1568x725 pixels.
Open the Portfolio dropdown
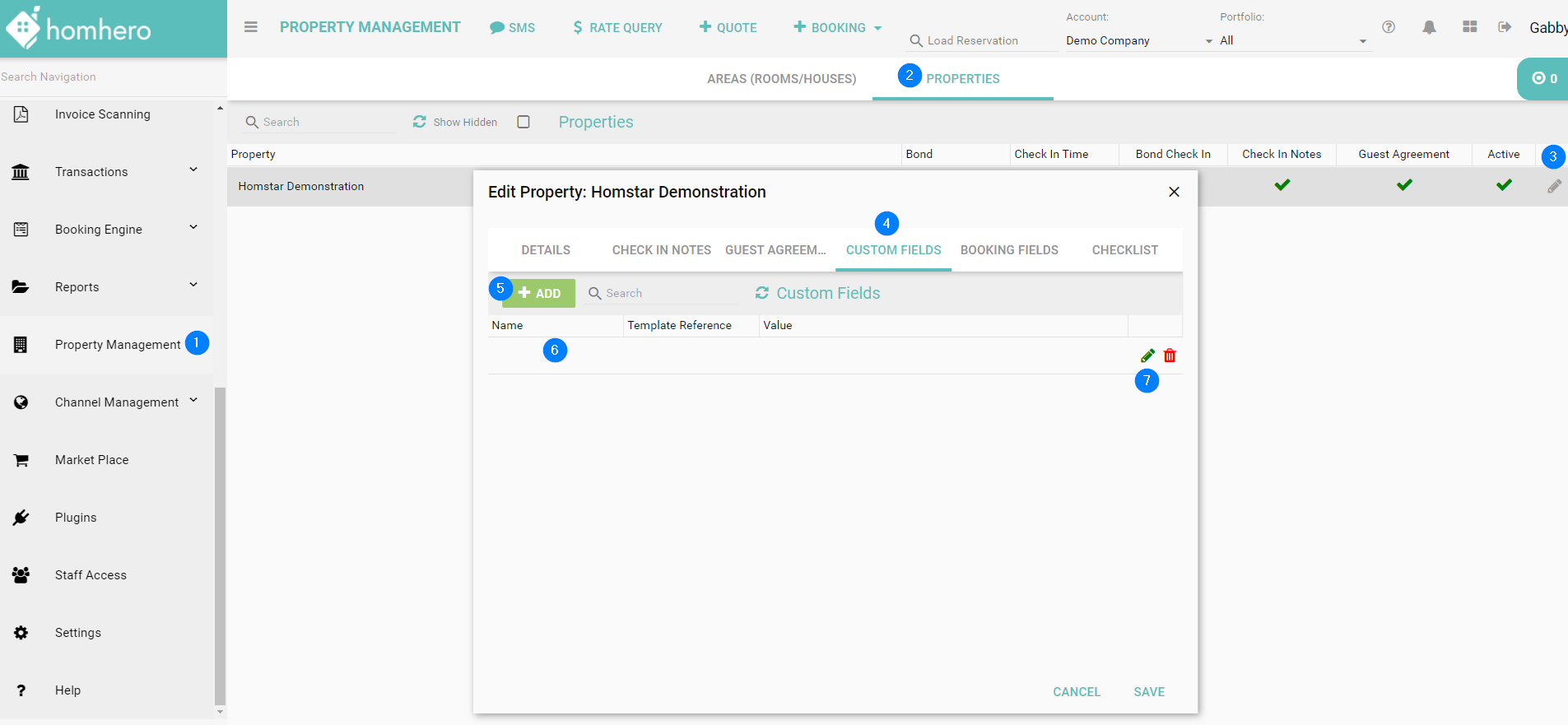(1292, 40)
